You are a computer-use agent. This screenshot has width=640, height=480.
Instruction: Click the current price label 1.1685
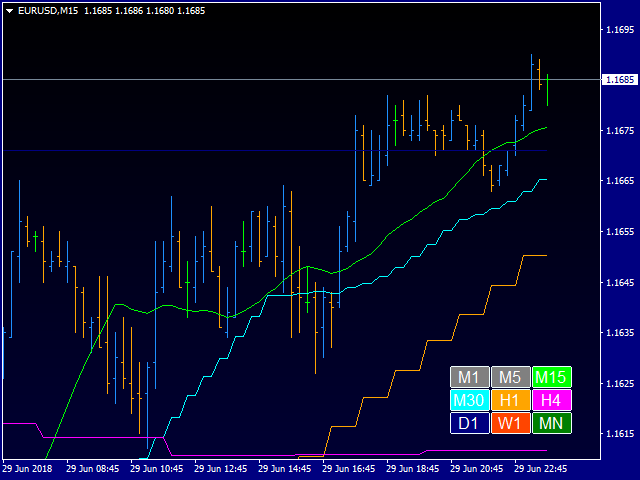tap(620, 80)
